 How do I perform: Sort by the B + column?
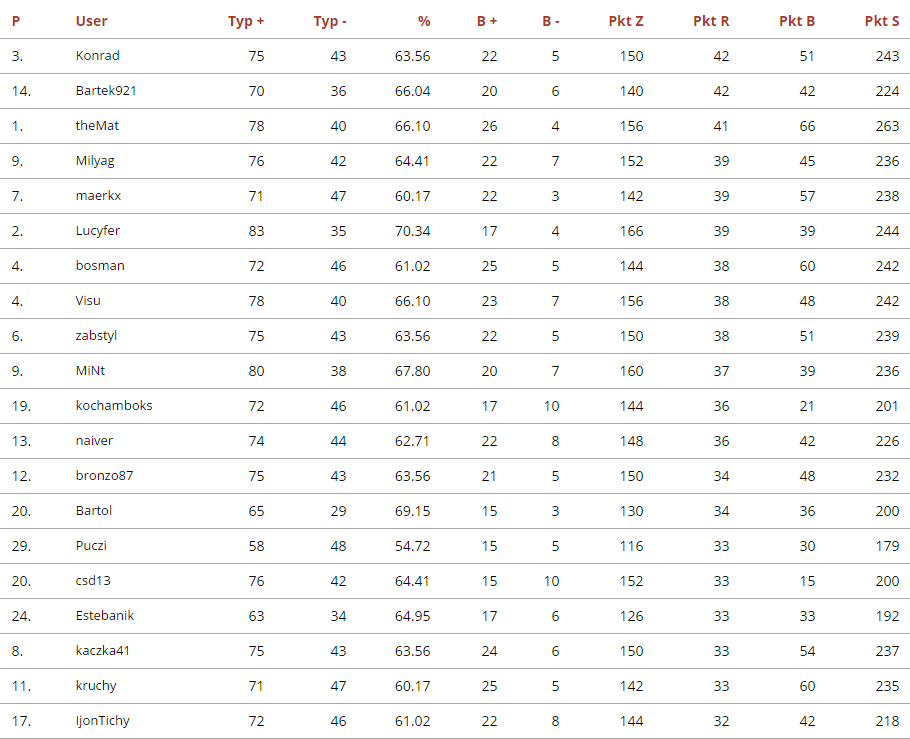click(x=486, y=21)
